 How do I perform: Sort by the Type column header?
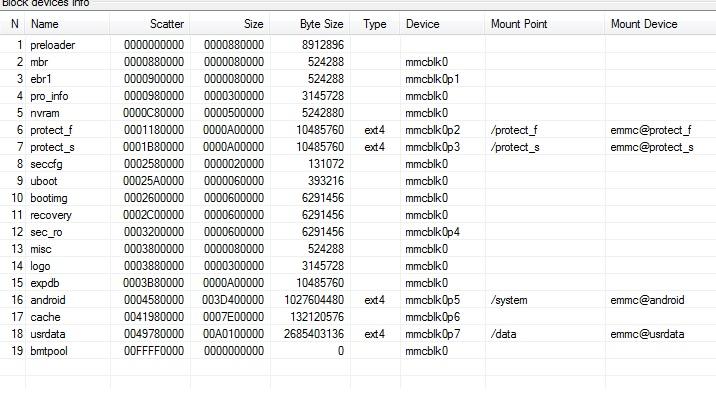point(375,24)
